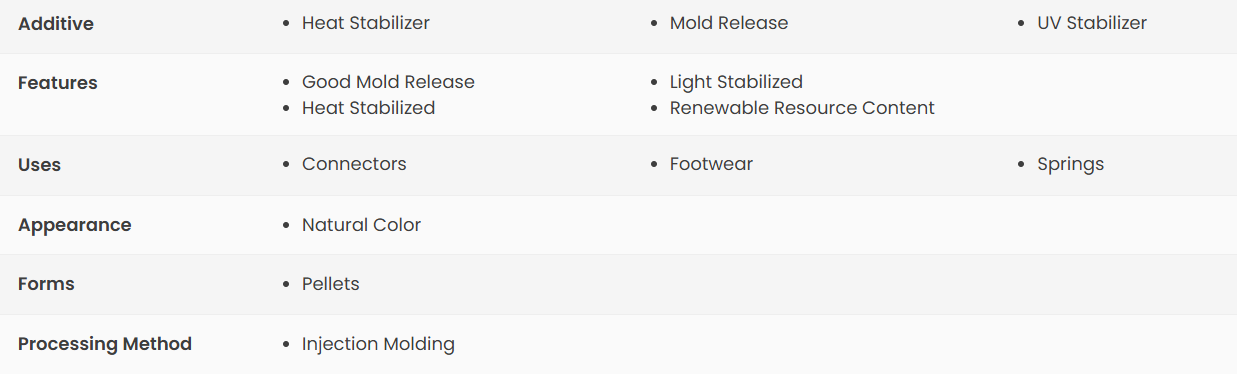This screenshot has width=1237, height=391.
Task: Click Renewable Resource Content feature
Action: [x=802, y=108]
